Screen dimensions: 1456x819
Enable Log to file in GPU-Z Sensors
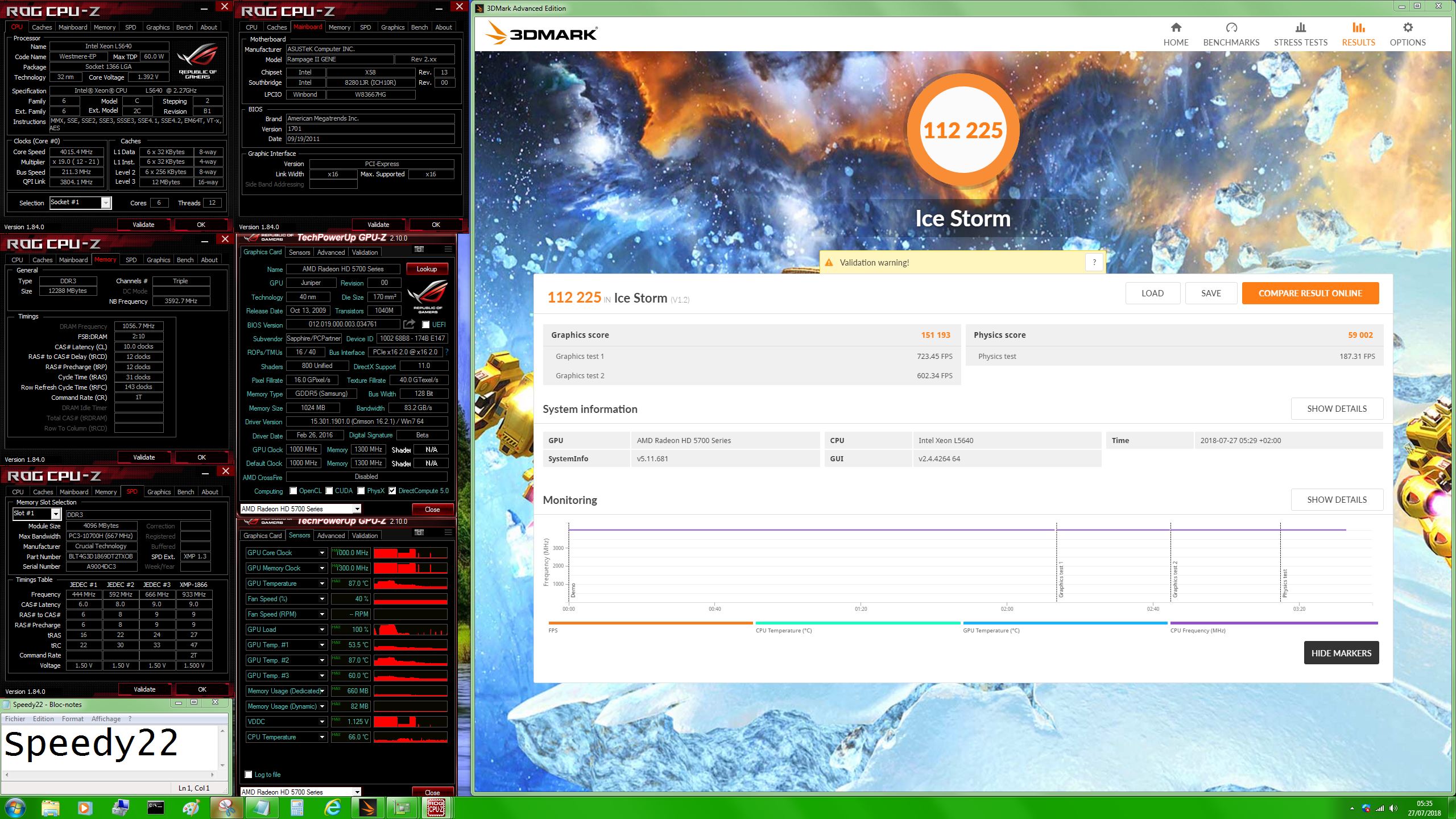249,775
